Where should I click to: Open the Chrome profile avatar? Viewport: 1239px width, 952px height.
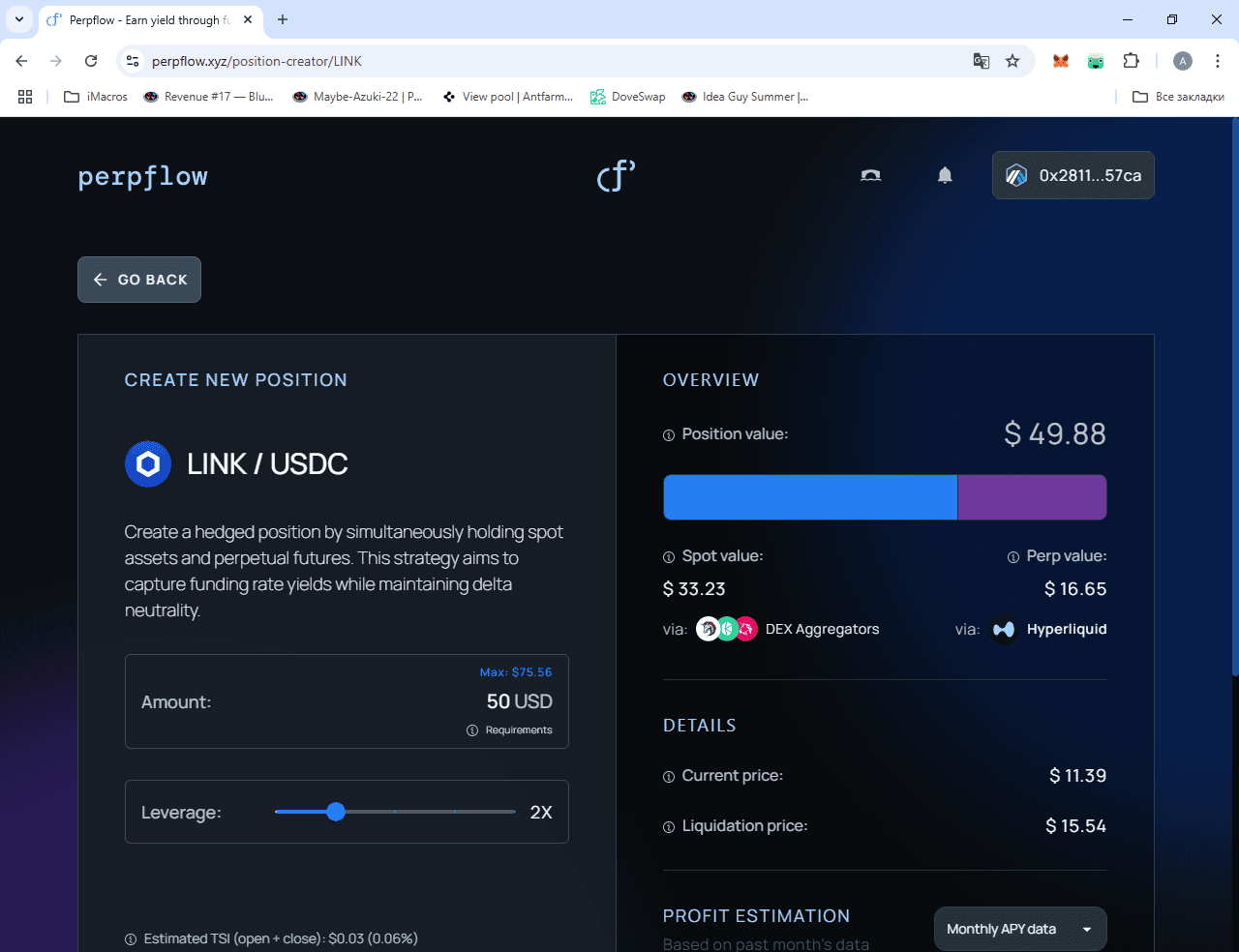[1183, 61]
